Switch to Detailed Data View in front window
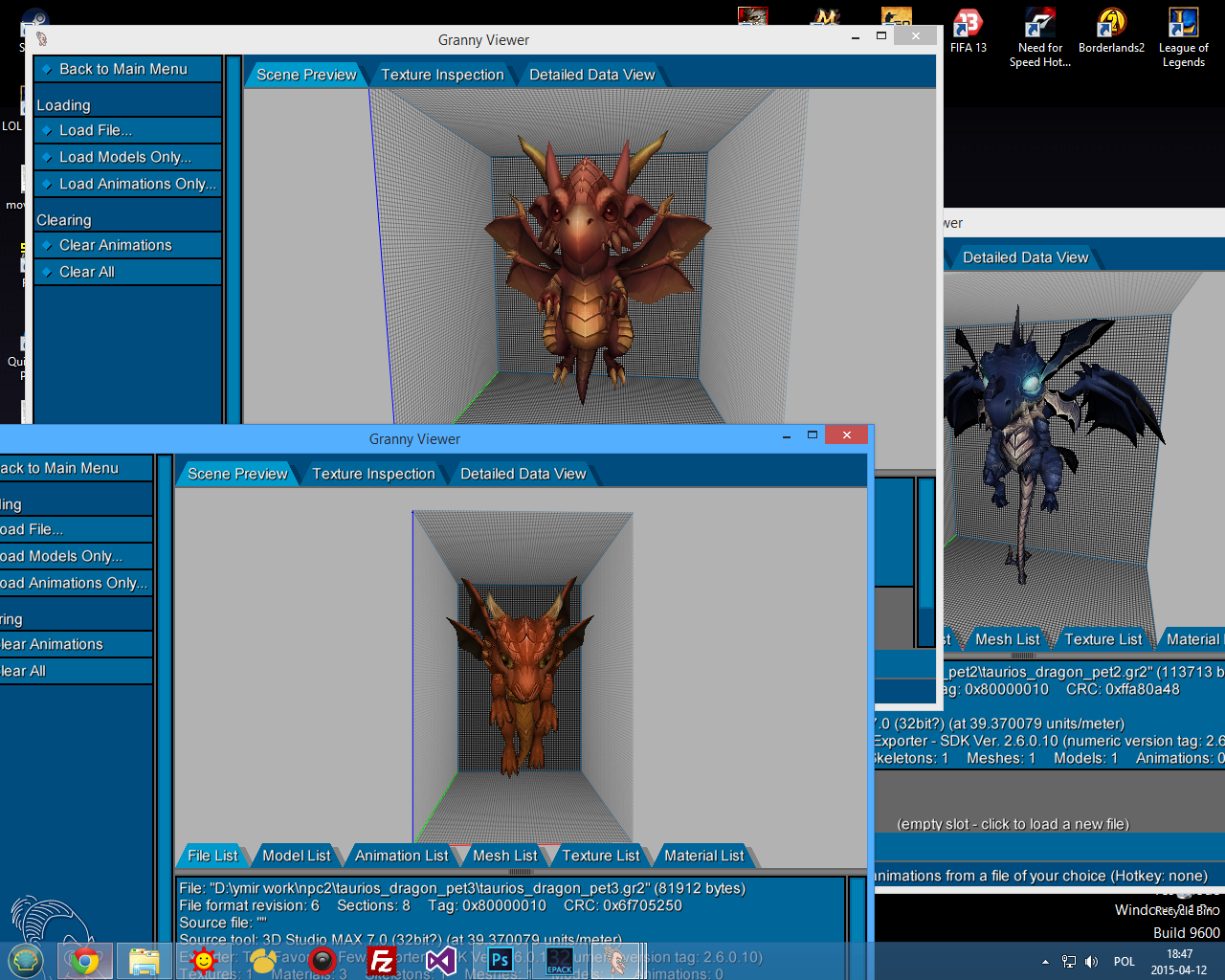Viewport: 1225px width, 980px height. pos(523,474)
